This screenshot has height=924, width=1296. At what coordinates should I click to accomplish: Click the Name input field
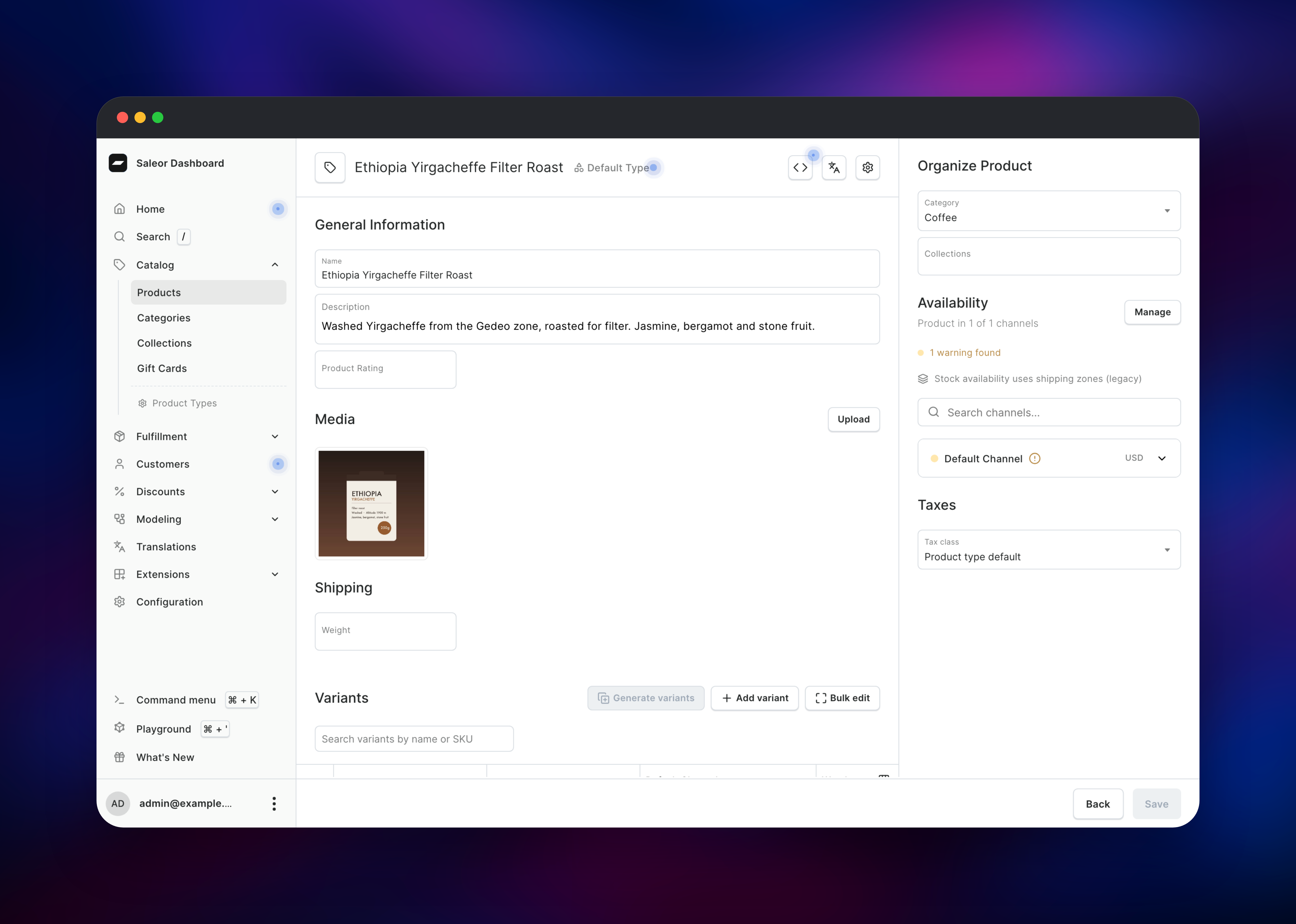[x=597, y=269]
